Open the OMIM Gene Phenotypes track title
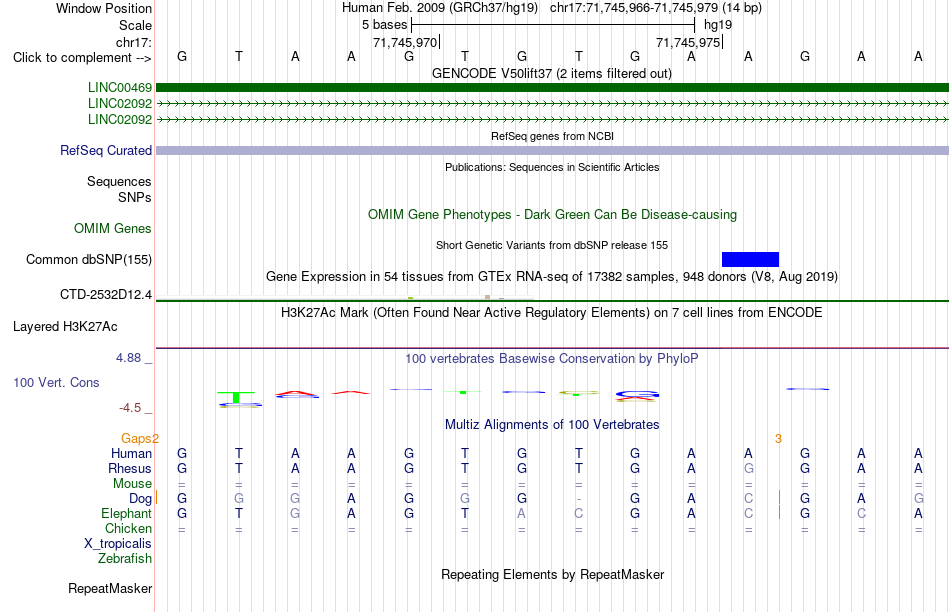The height and width of the screenshot is (612, 950). point(553,215)
